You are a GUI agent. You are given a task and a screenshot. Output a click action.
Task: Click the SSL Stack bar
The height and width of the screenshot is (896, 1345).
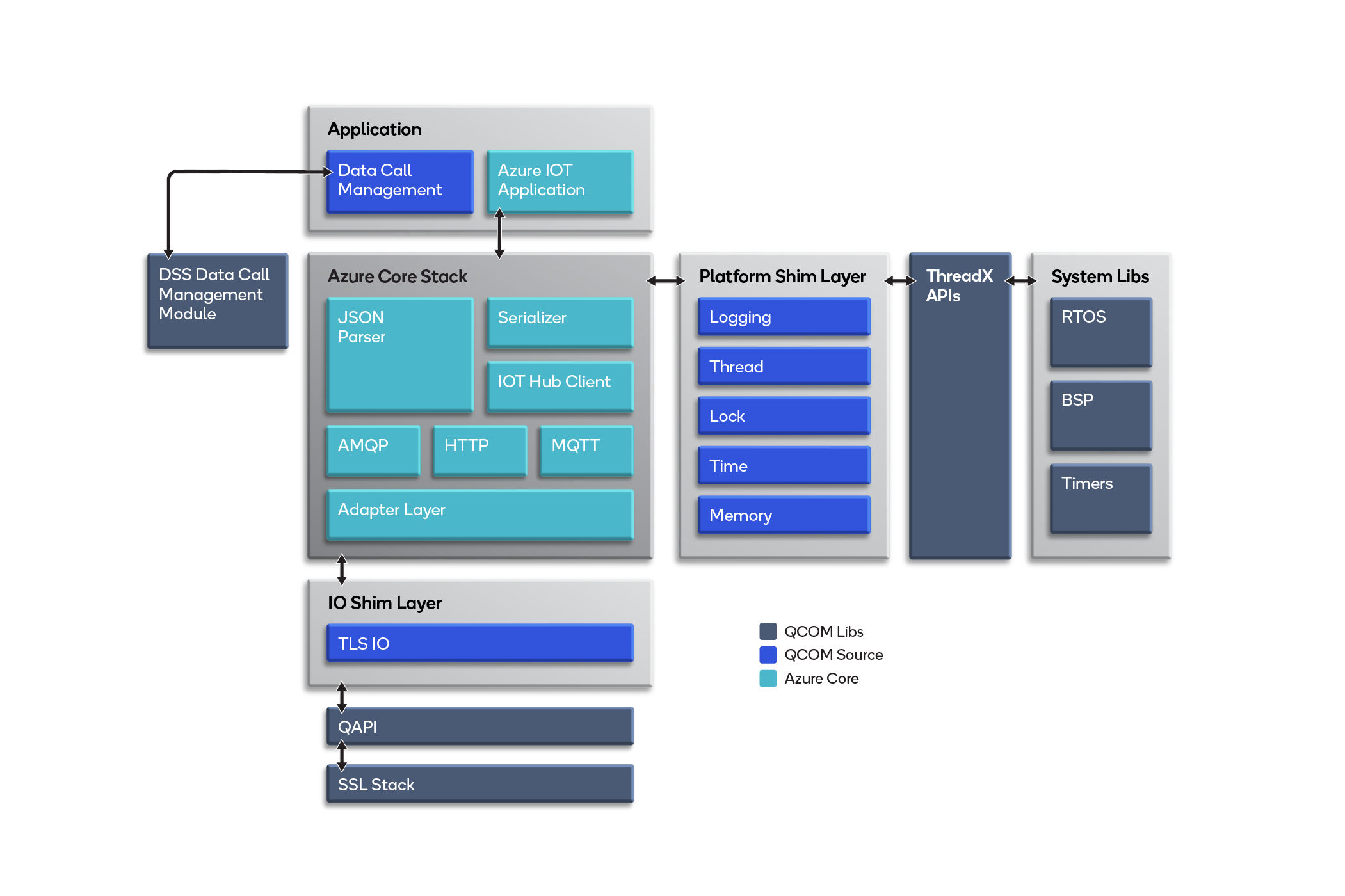tap(480, 783)
